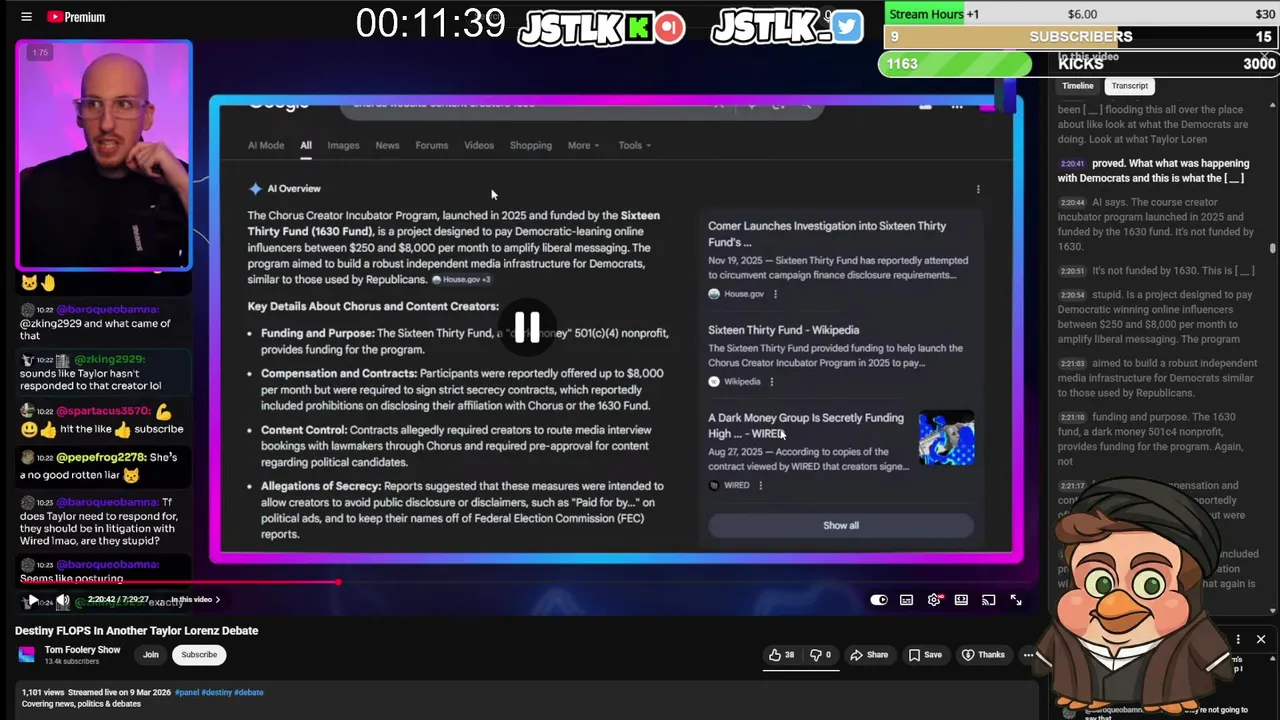Open the More dropdown in search tabs
1280x720 pixels.
584,145
